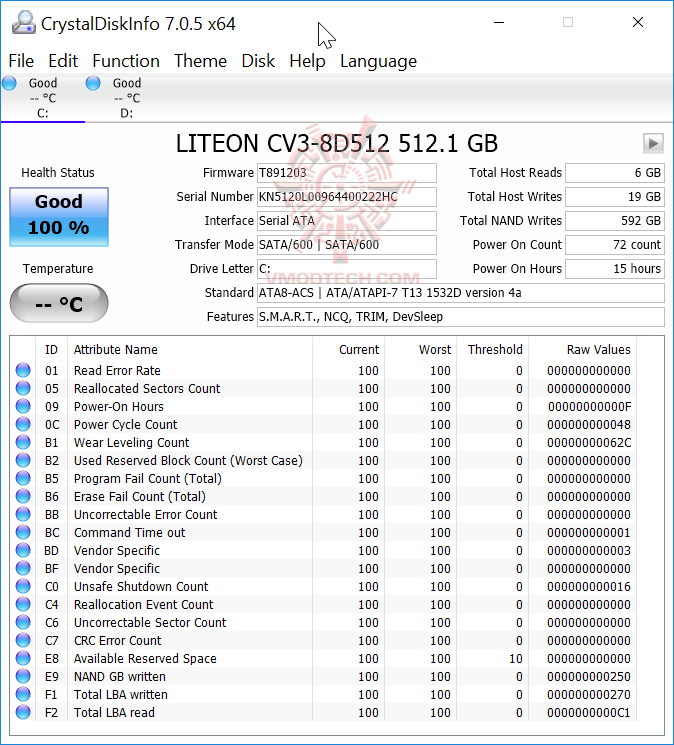Switch to the D: disk tab
674x745 pixels.
(126, 98)
